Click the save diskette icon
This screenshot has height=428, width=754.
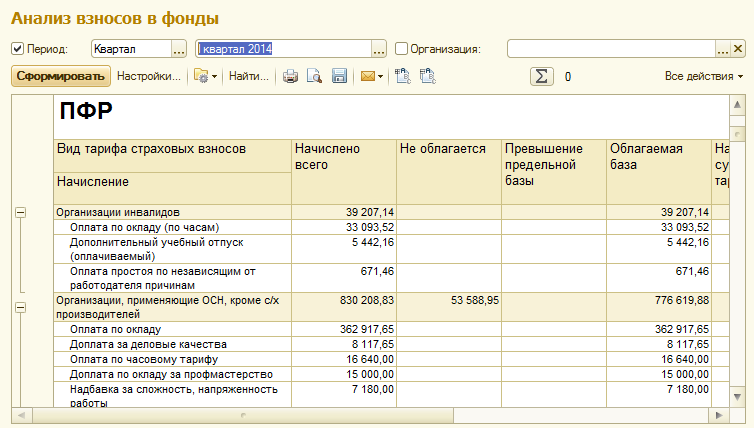(339, 76)
